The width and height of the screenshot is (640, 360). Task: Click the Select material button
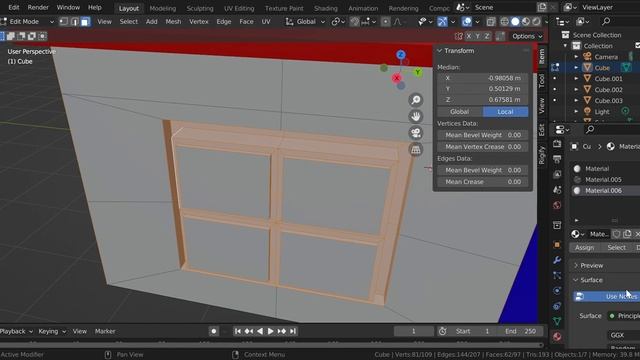click(616, 248)
